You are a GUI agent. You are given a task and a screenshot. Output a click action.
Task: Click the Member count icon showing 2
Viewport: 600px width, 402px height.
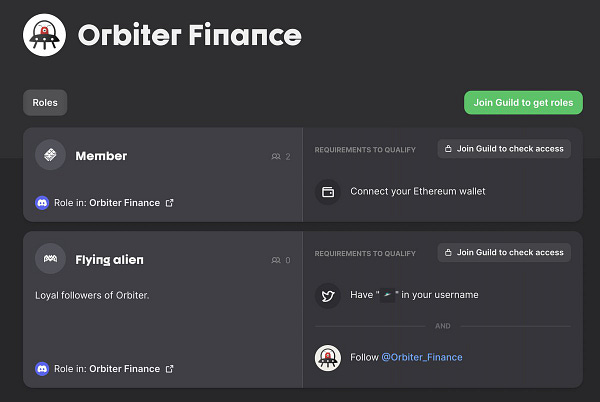point(276,156)
